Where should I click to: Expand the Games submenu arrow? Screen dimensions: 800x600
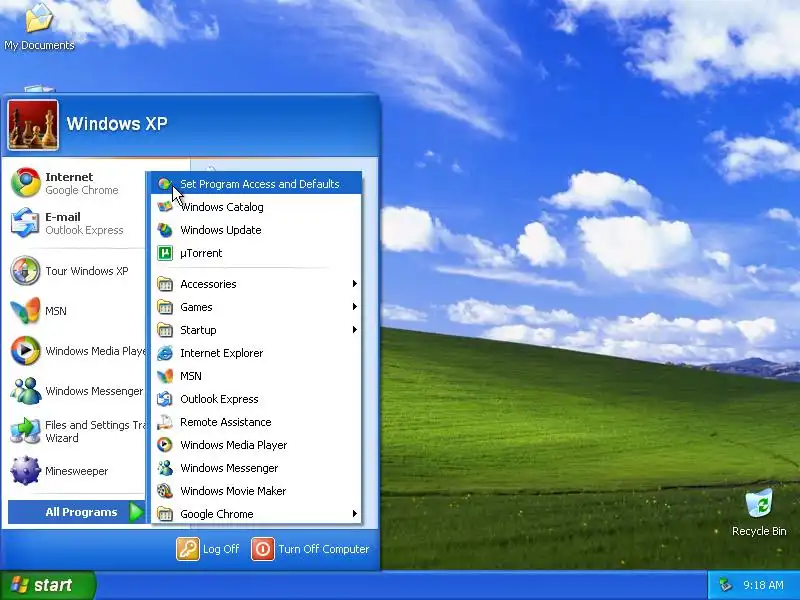click(355, 307)
